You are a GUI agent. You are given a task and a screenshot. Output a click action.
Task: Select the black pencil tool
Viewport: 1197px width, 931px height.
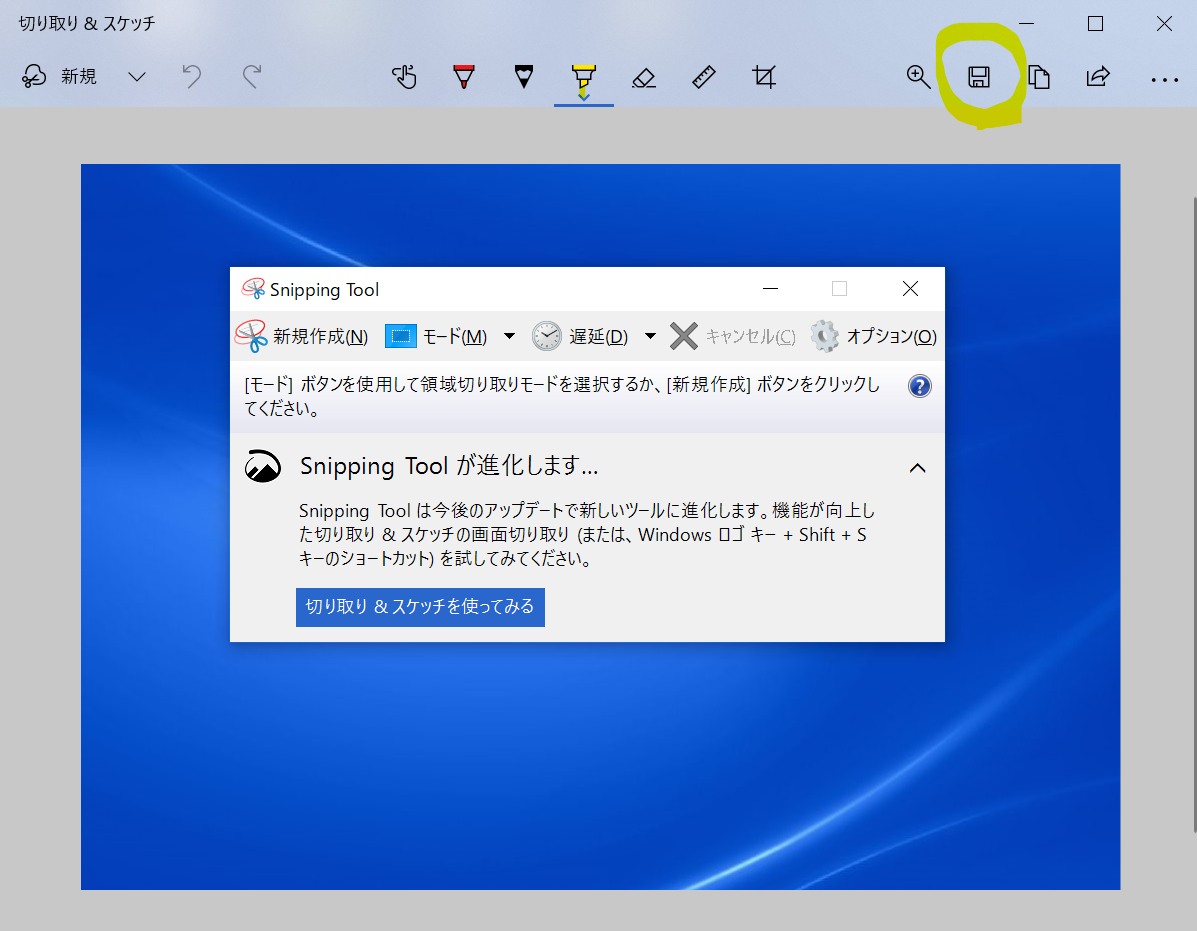click(524, 76)
